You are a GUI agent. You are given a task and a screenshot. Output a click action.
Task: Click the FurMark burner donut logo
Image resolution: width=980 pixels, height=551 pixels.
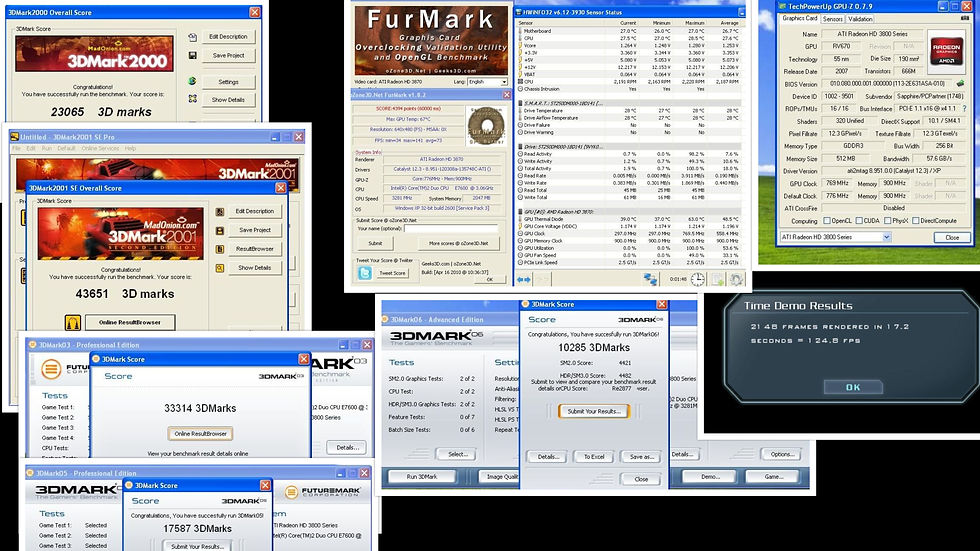[486, 126]
